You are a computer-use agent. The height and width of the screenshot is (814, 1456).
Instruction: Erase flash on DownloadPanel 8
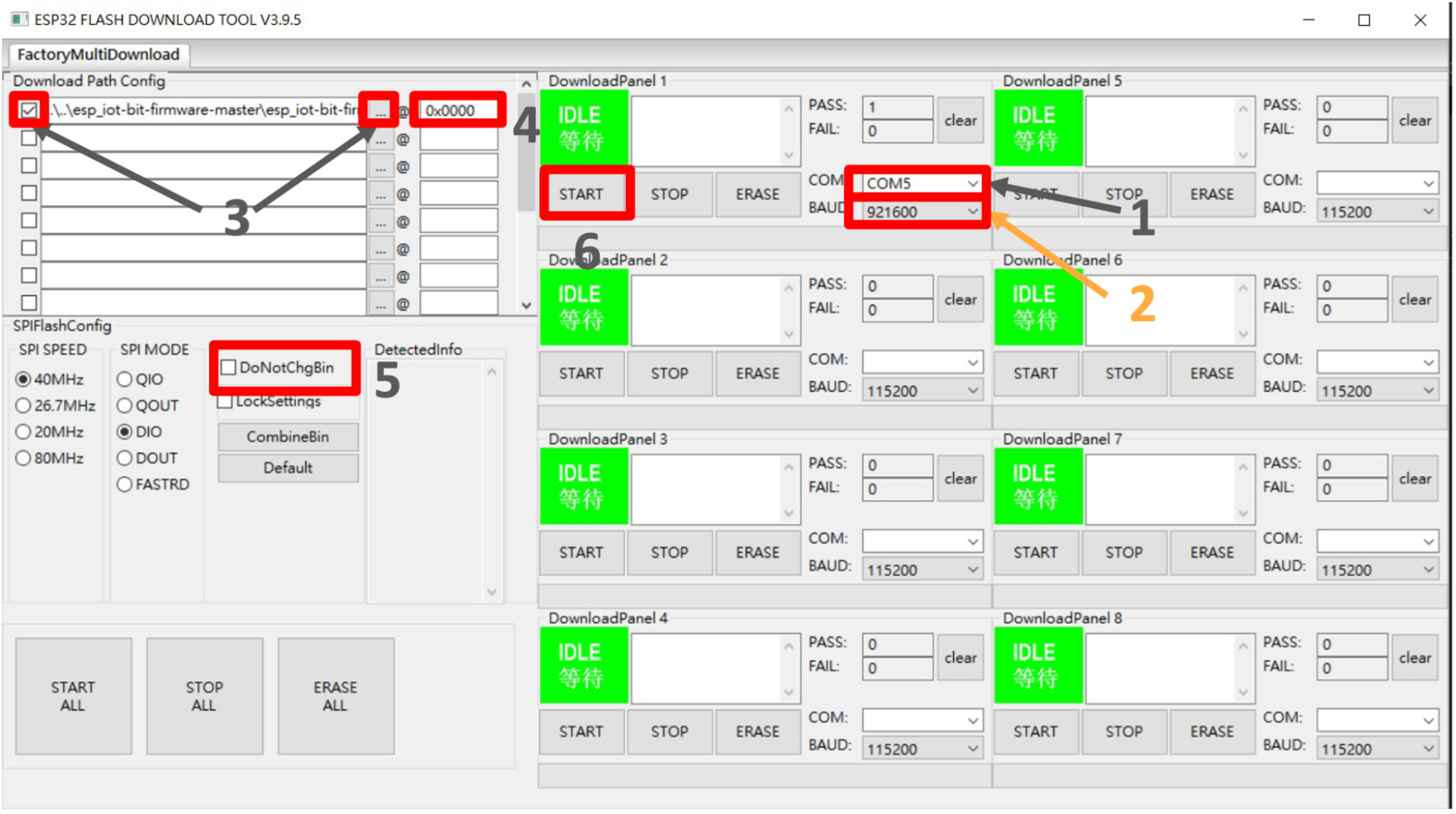1212,732
